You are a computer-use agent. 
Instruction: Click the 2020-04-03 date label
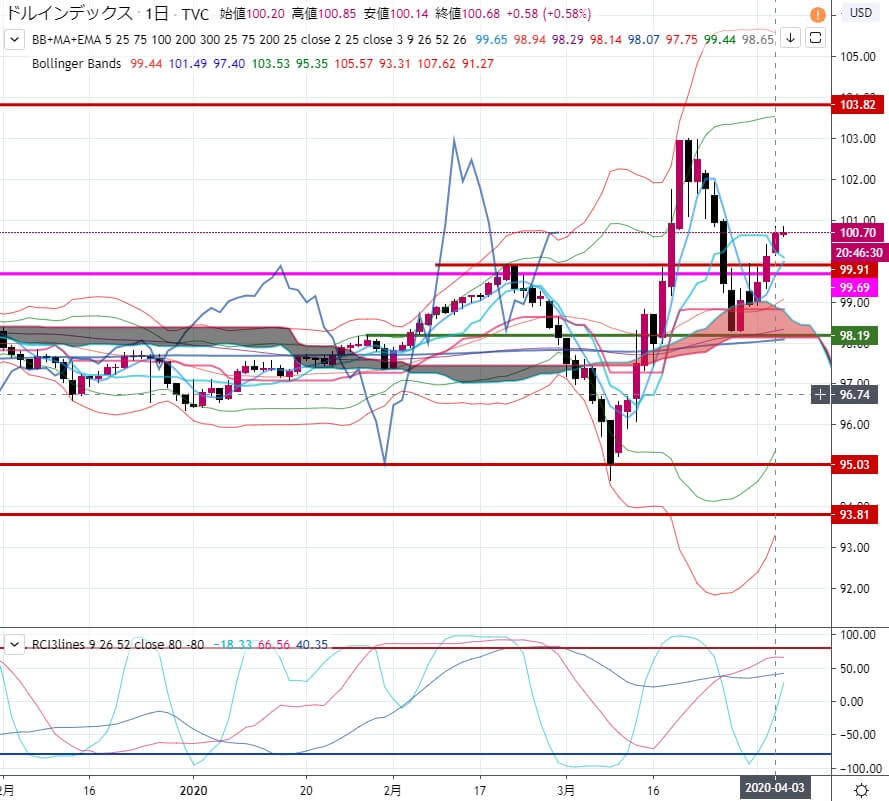tap(774, 788)
